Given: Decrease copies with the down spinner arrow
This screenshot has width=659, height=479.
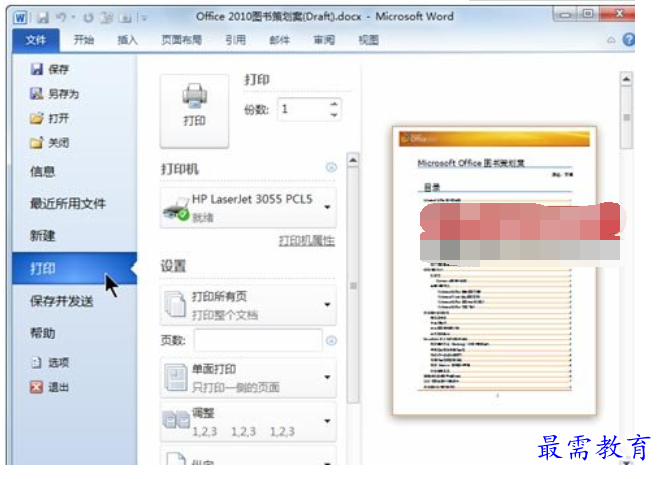Looking at the screenshot, I should [334, 115].
